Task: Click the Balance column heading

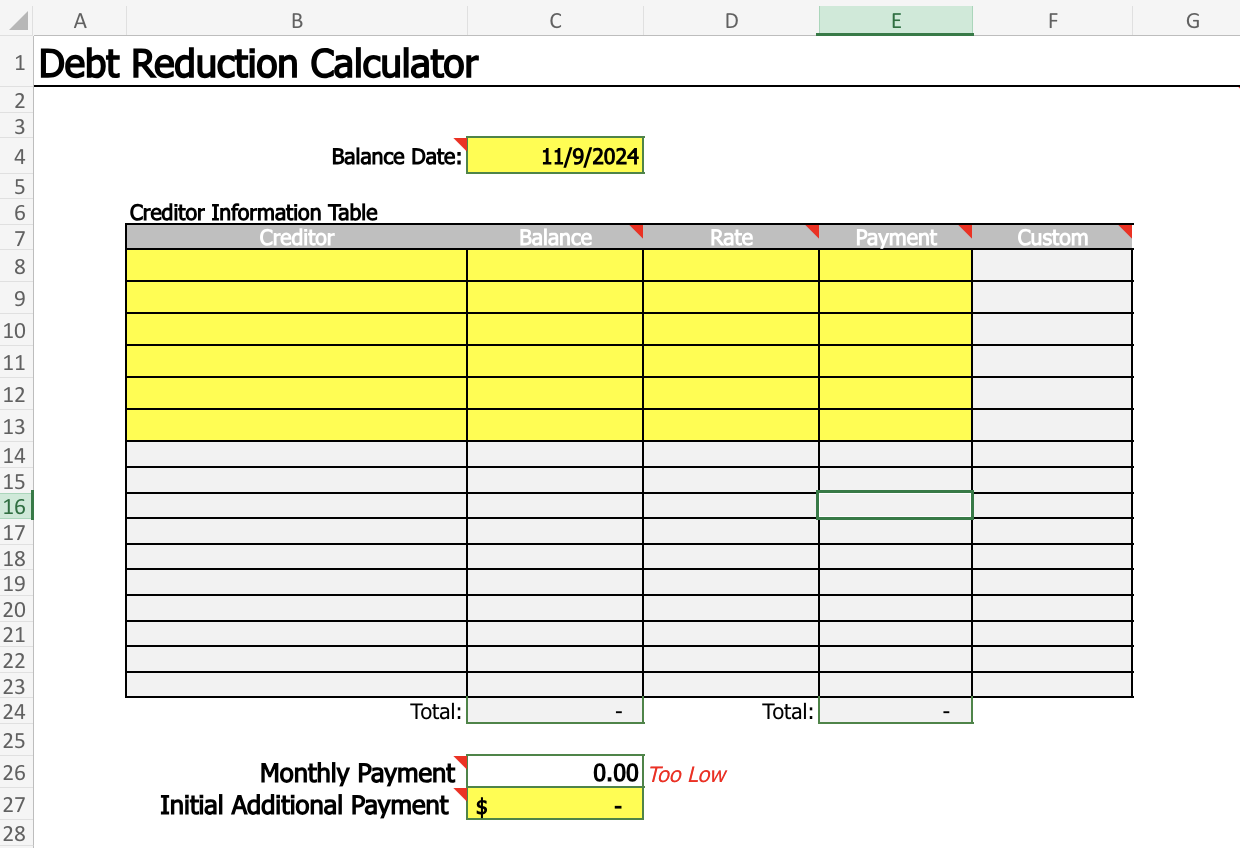Action: click(x=555, y=237)
